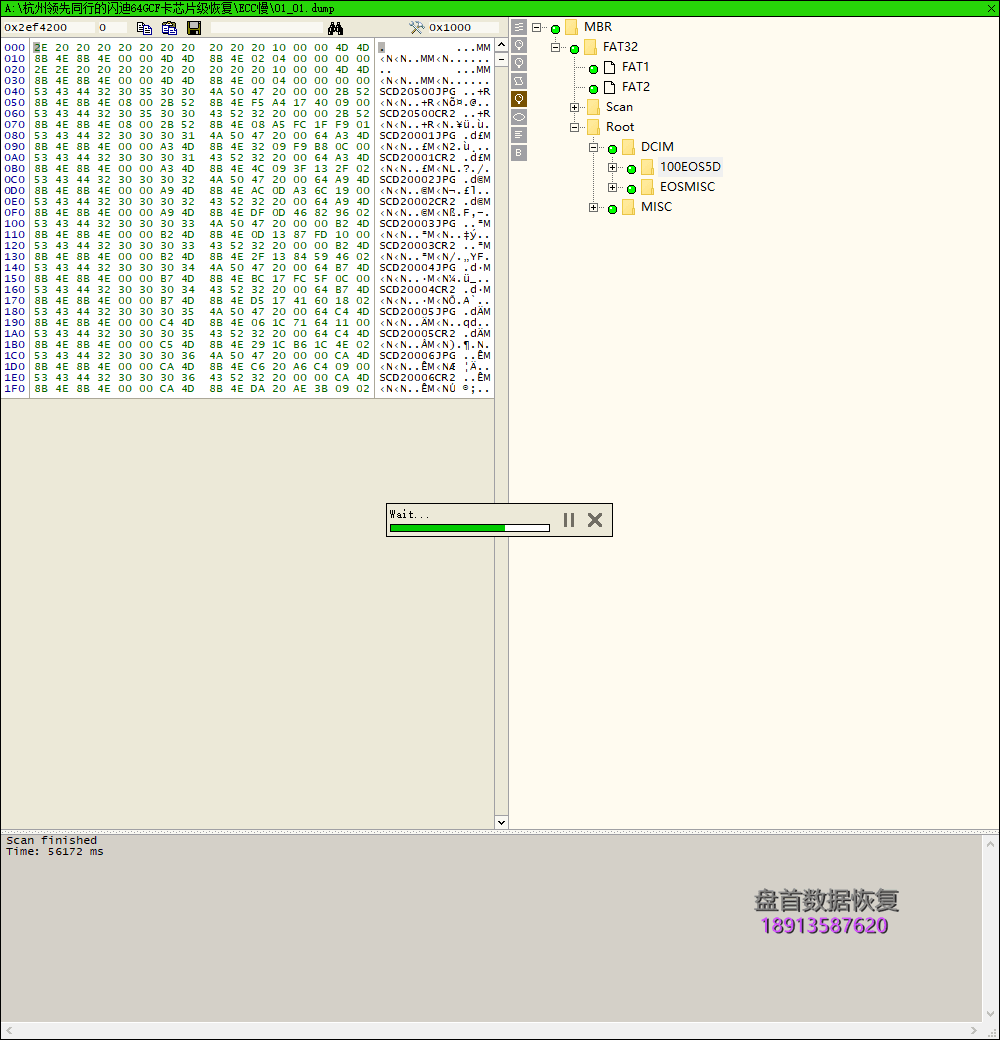Click hex row offset 100
This screenshot has width=1000, height=1040.
tap(15, 224)
